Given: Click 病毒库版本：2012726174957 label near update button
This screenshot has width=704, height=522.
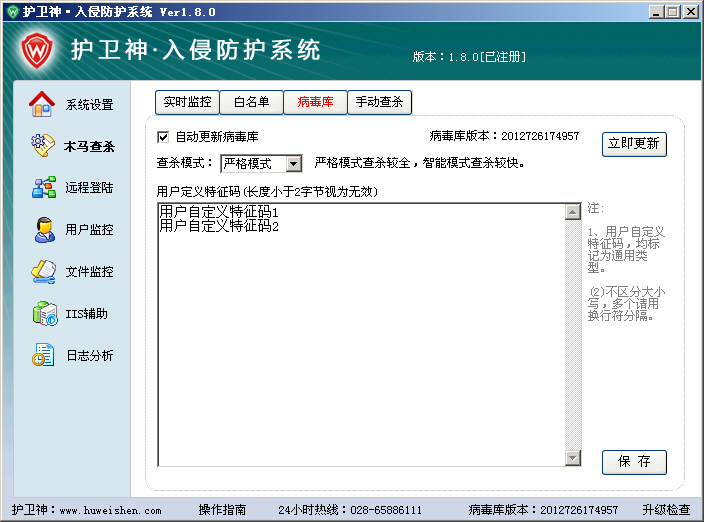Looking at the screenshot, I should point(504,136).
